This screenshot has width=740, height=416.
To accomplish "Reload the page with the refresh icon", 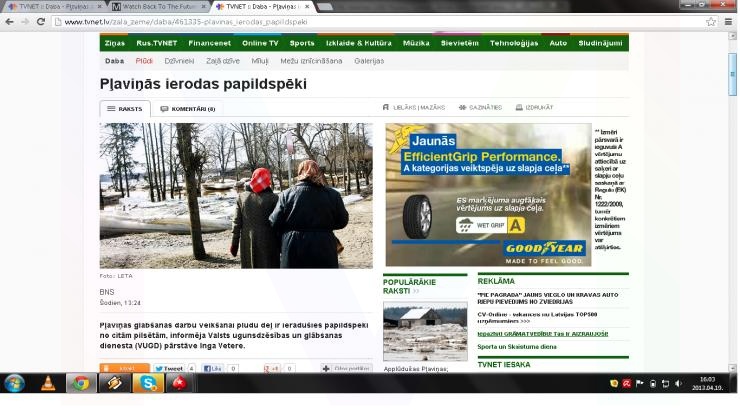I will click(x=42, y=21).
